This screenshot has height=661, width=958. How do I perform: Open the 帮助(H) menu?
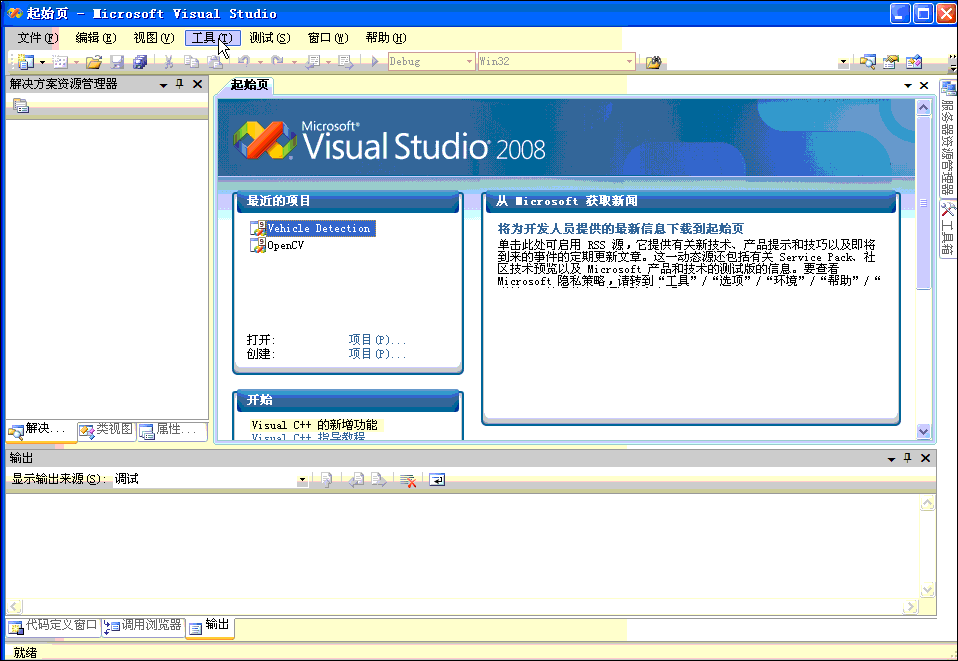[386, 38]
